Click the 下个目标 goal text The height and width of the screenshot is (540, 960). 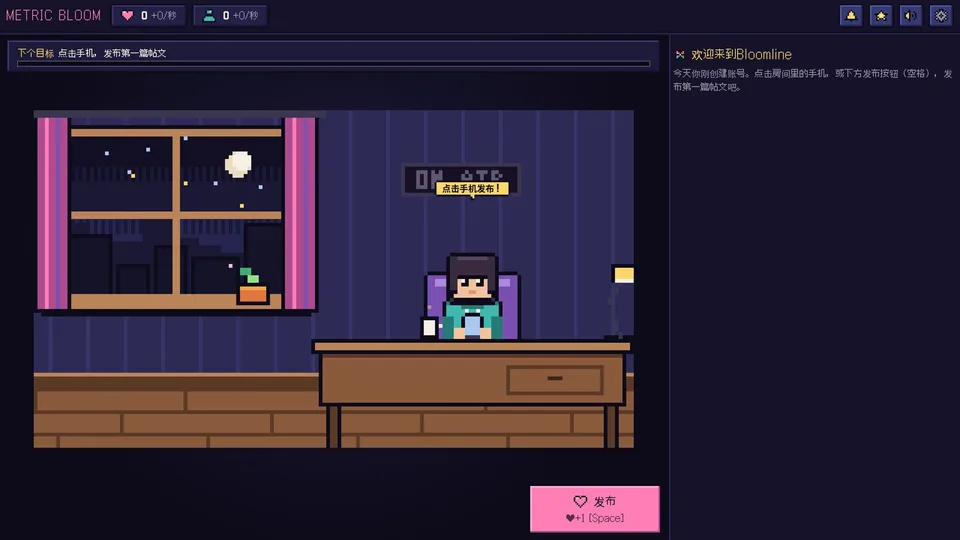(36, 53)
